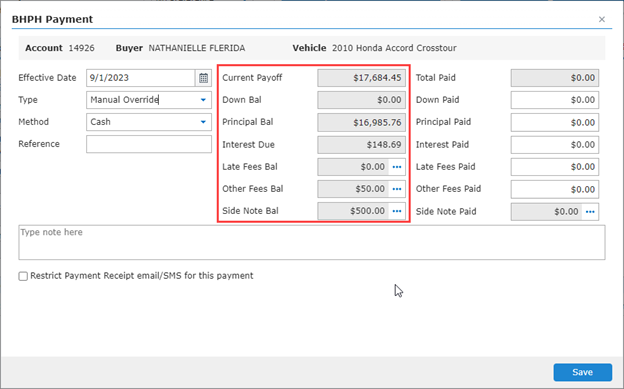Image resolution: width=624 pixels, height=389 pixels.
Task: Edit the Late Fees Paid amount
Action: click(555, 167)
